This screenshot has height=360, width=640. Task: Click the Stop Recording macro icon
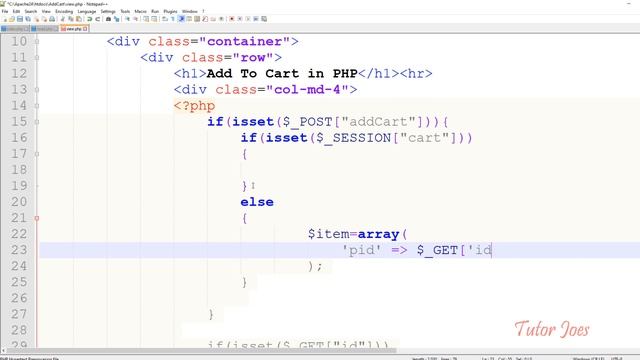tap(240, 19)
